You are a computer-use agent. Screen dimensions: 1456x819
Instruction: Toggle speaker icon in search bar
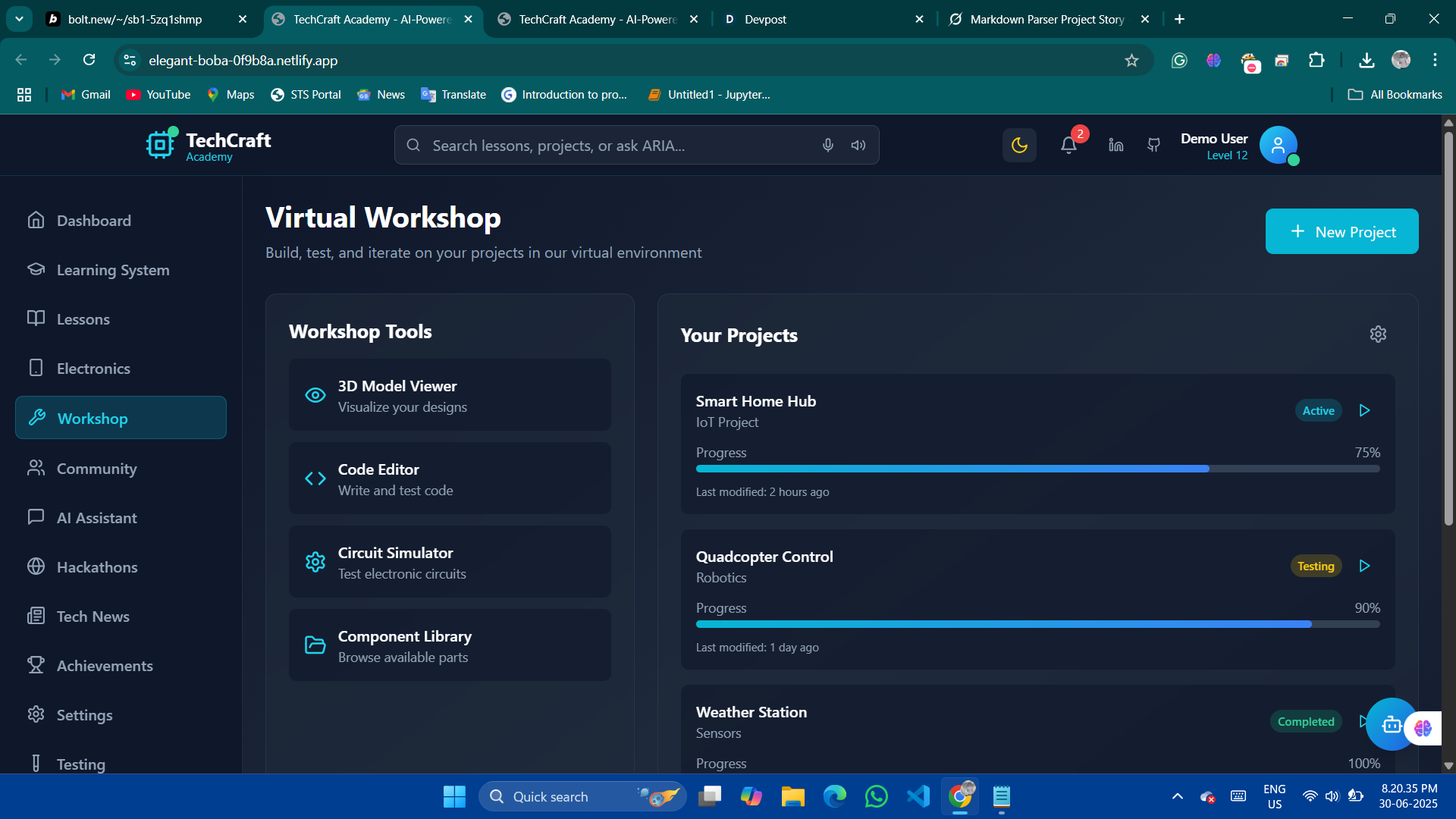point(858,145)
